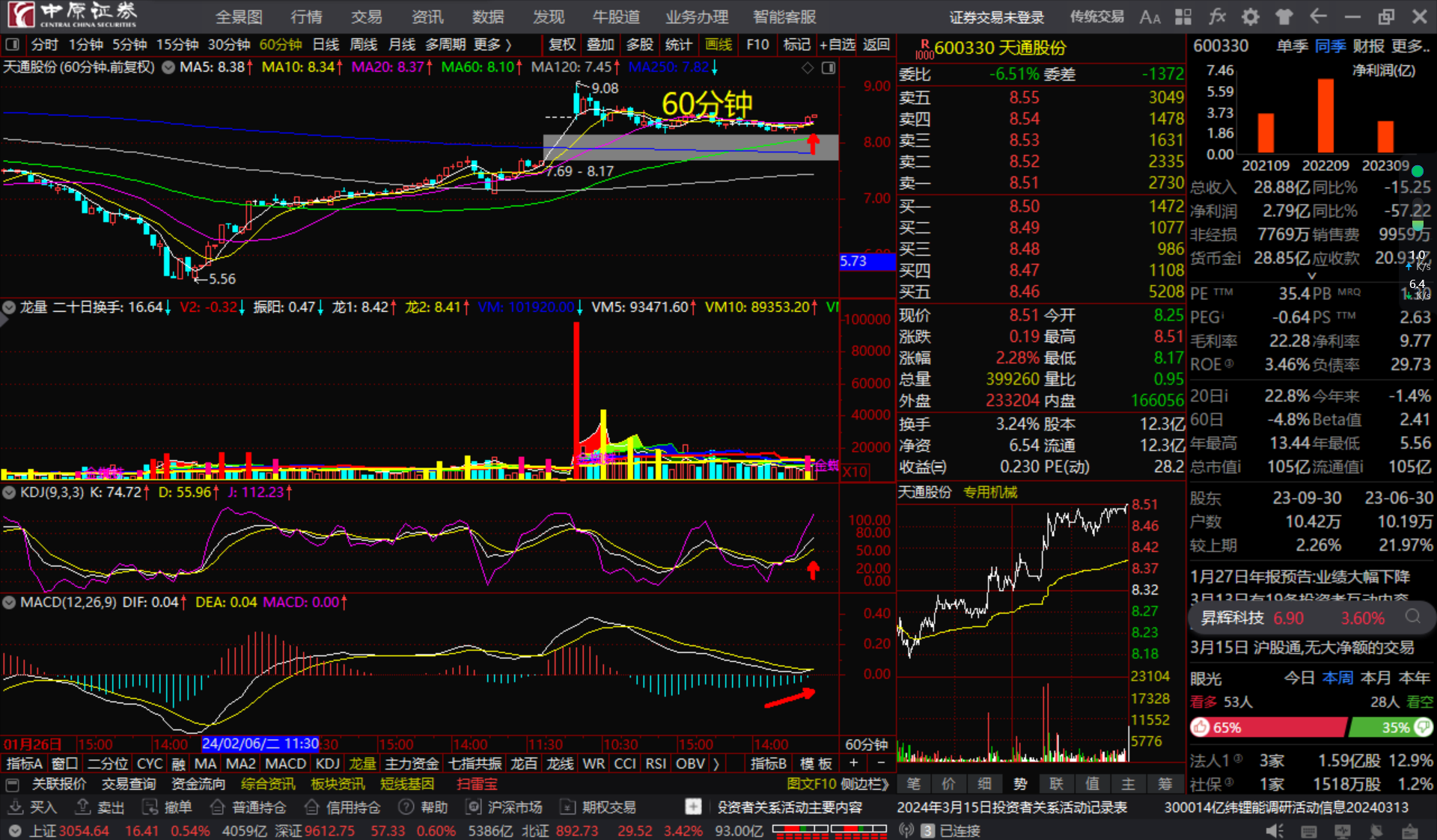Image resolution: width=1437 pixels, height=840 pixels.
Task: Open the 交易 menu
Action: [367, 16]
